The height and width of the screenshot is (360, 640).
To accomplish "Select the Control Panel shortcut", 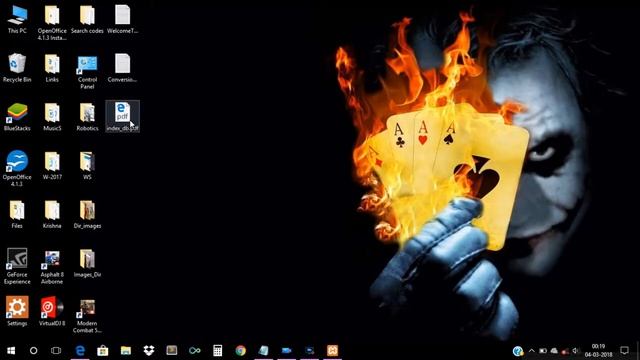I will click(x=87, y=72).
